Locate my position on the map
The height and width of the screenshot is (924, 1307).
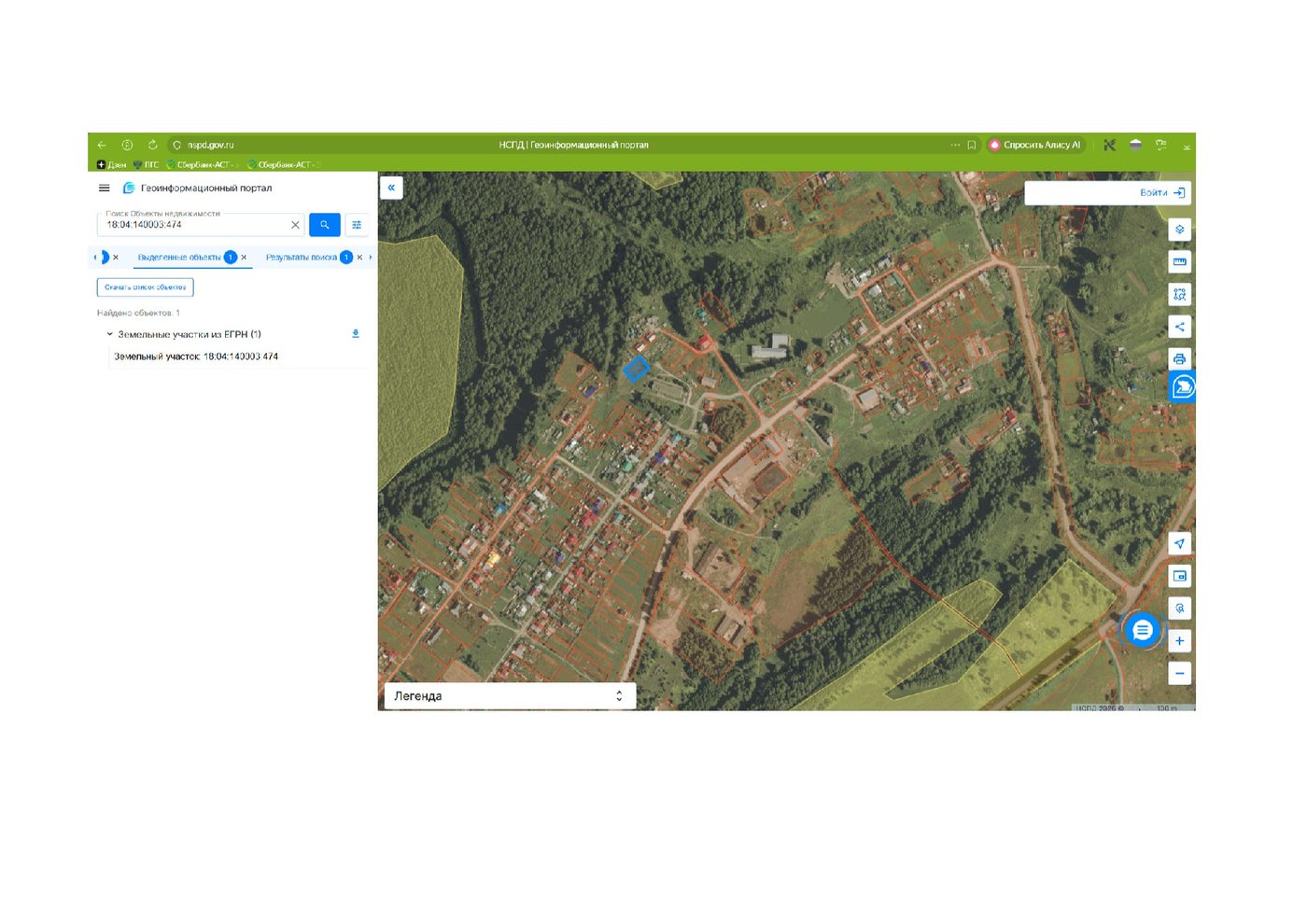1179,544
